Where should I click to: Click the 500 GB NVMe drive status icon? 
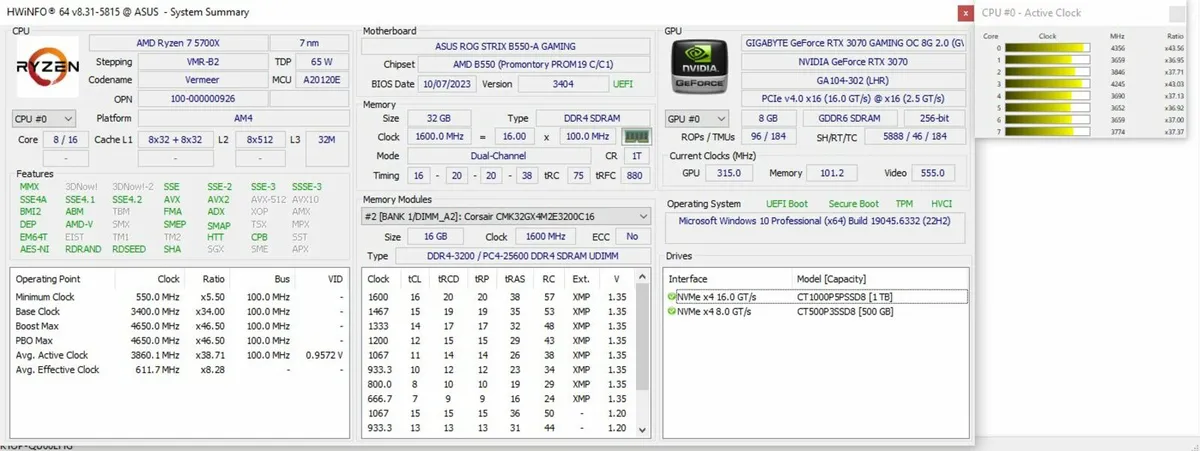(x=671, y=312)
